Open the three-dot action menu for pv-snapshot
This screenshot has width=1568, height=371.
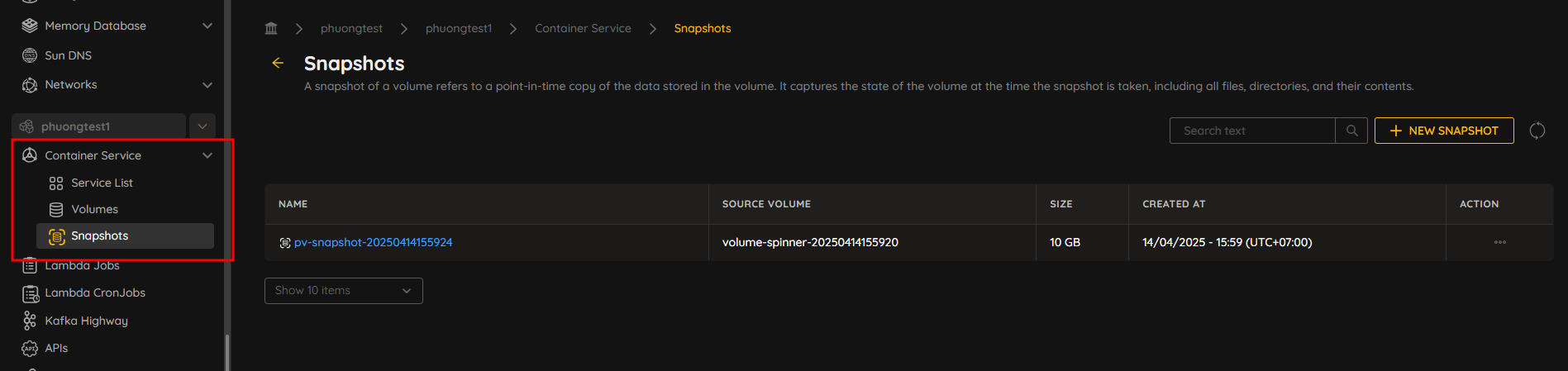pos(1499,242)
